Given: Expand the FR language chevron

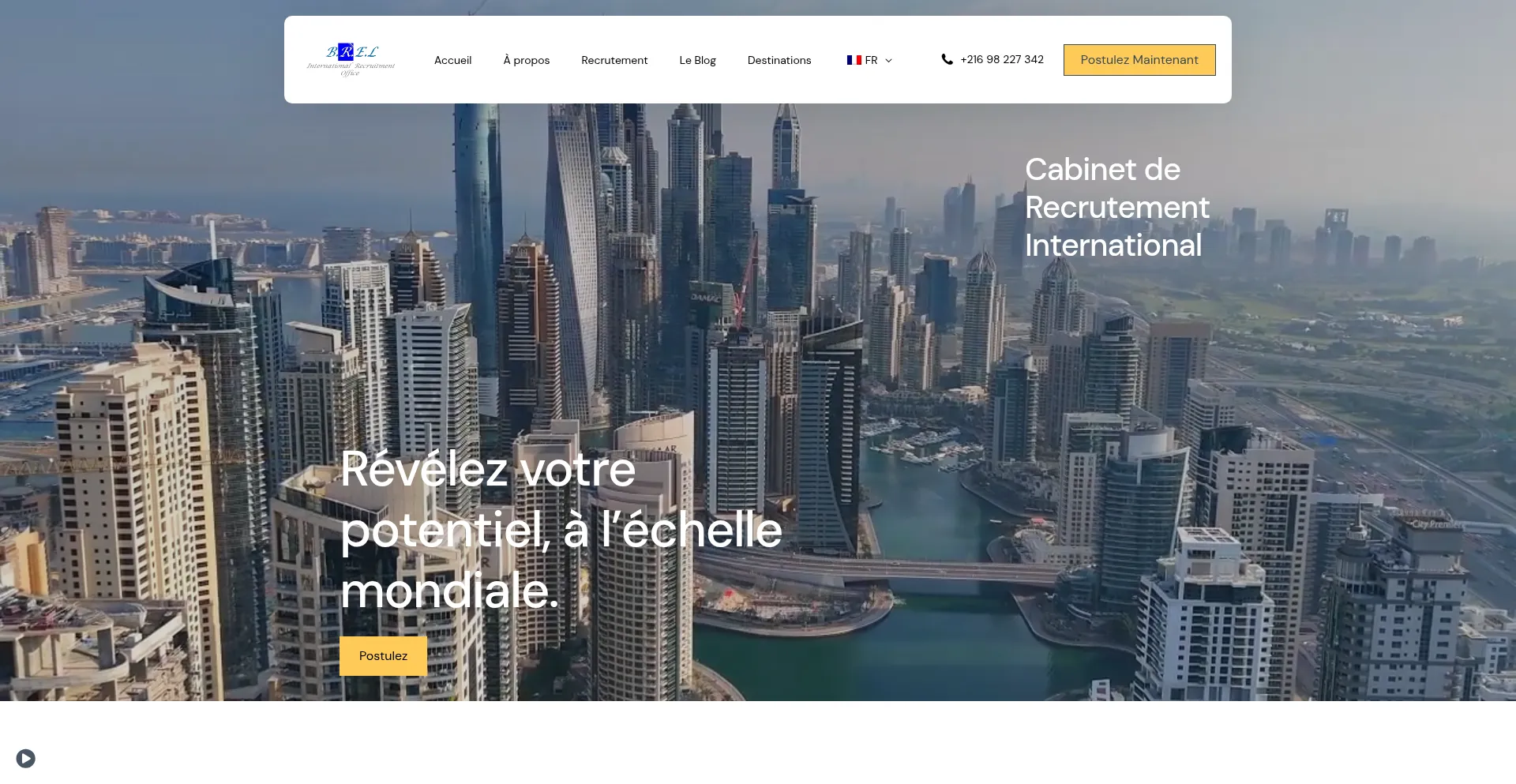Looking at the screenshot, I should pyautogui.click(x=888, y=61).
